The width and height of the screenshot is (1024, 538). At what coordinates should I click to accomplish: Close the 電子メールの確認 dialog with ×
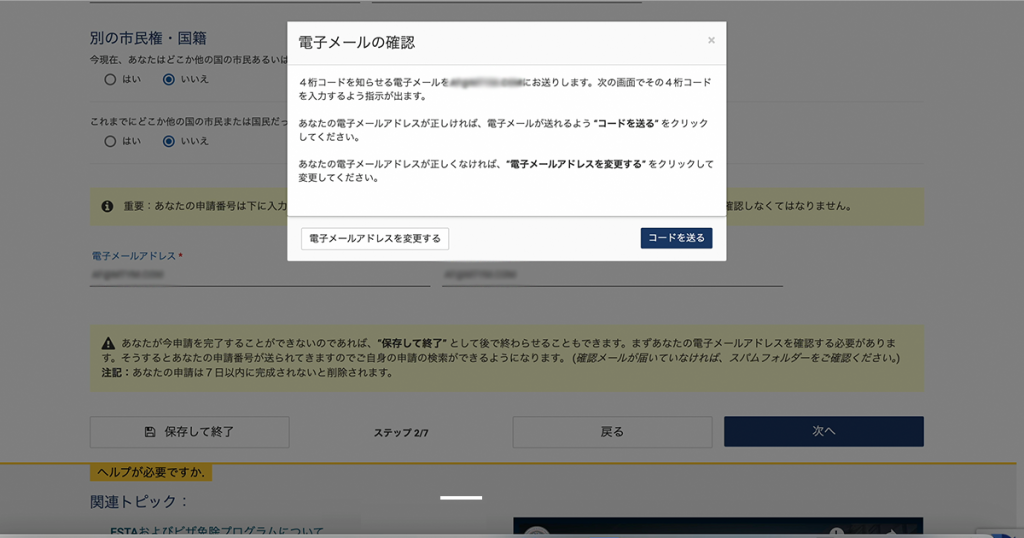tap(711, 41)
